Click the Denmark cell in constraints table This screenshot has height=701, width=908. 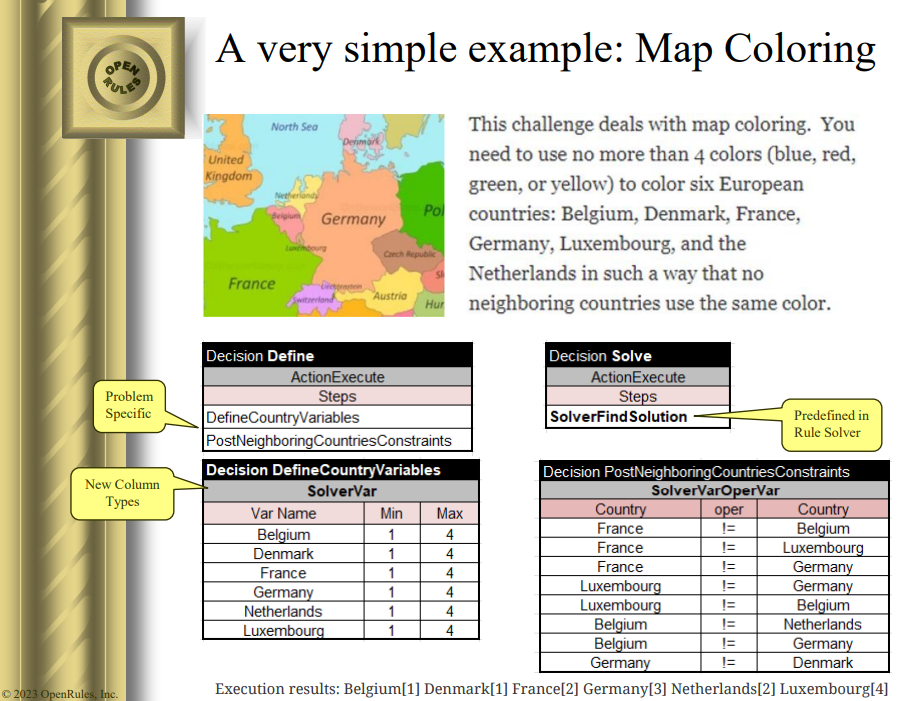(x=823, y=662)
